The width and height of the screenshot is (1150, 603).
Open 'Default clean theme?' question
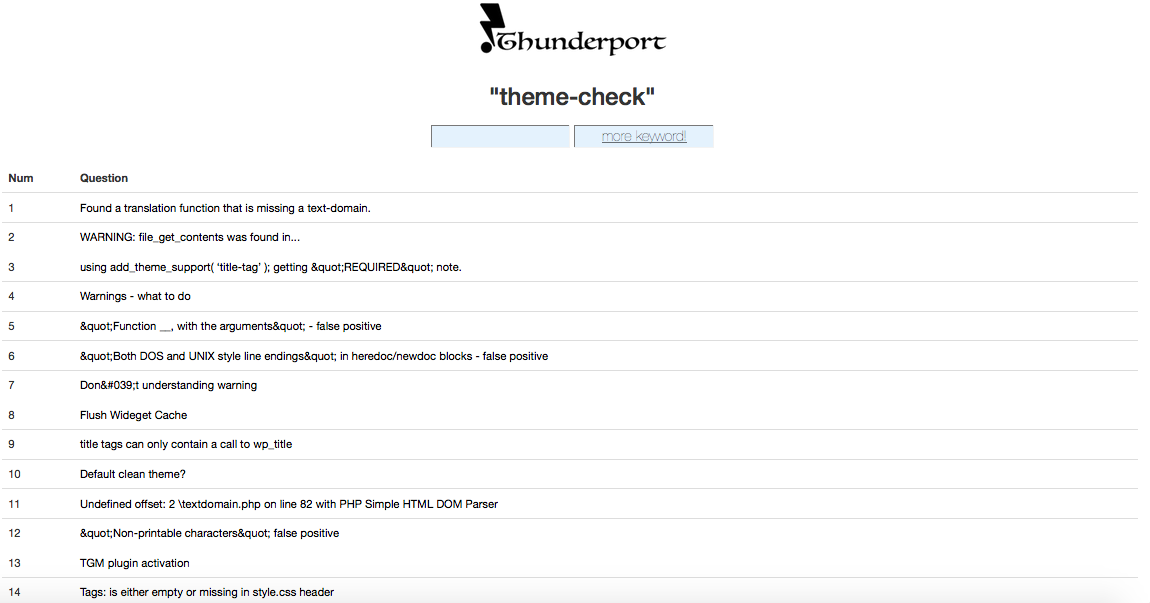coord(133,475)
